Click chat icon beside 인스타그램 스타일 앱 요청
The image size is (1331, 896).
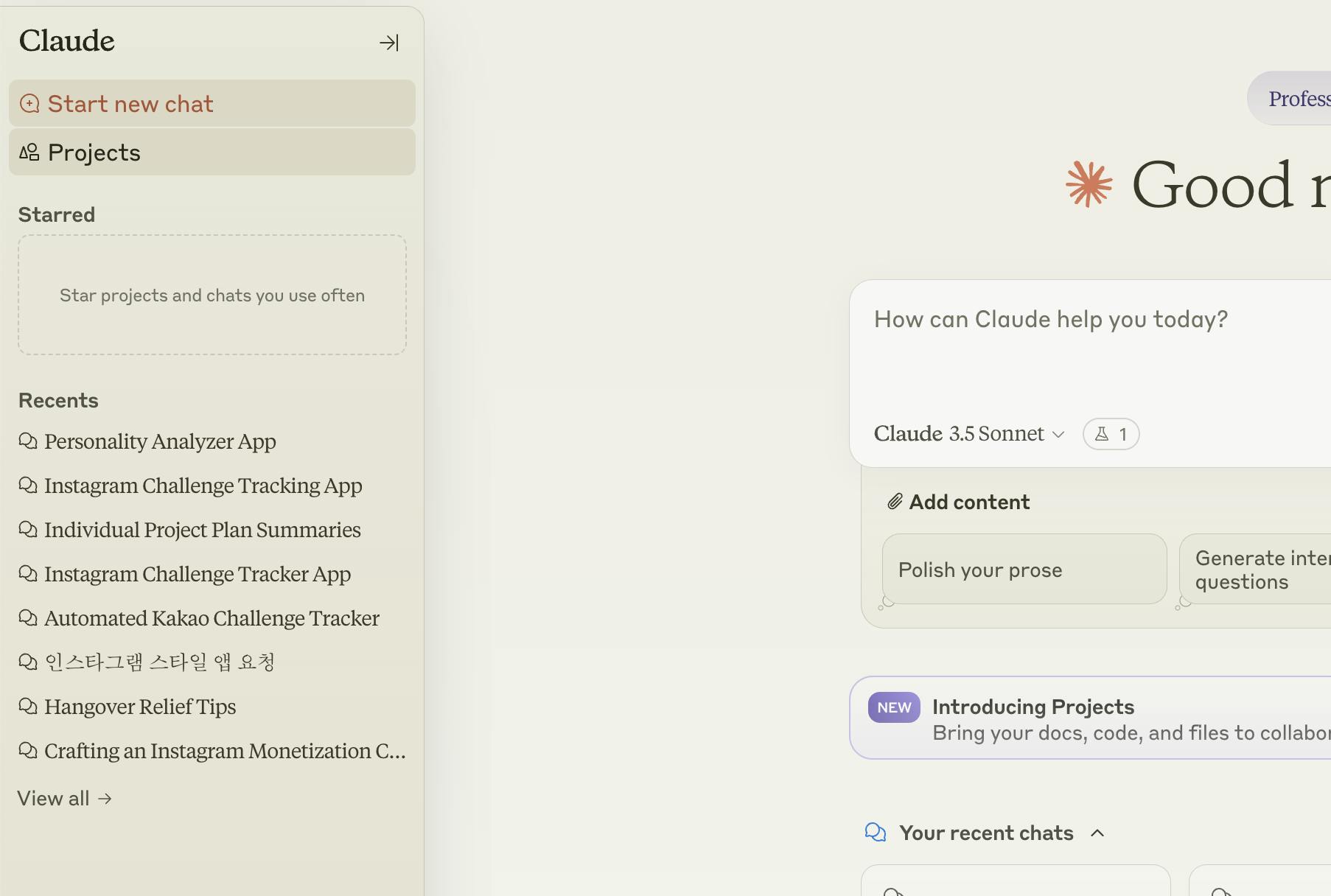[x=28, y=662]
